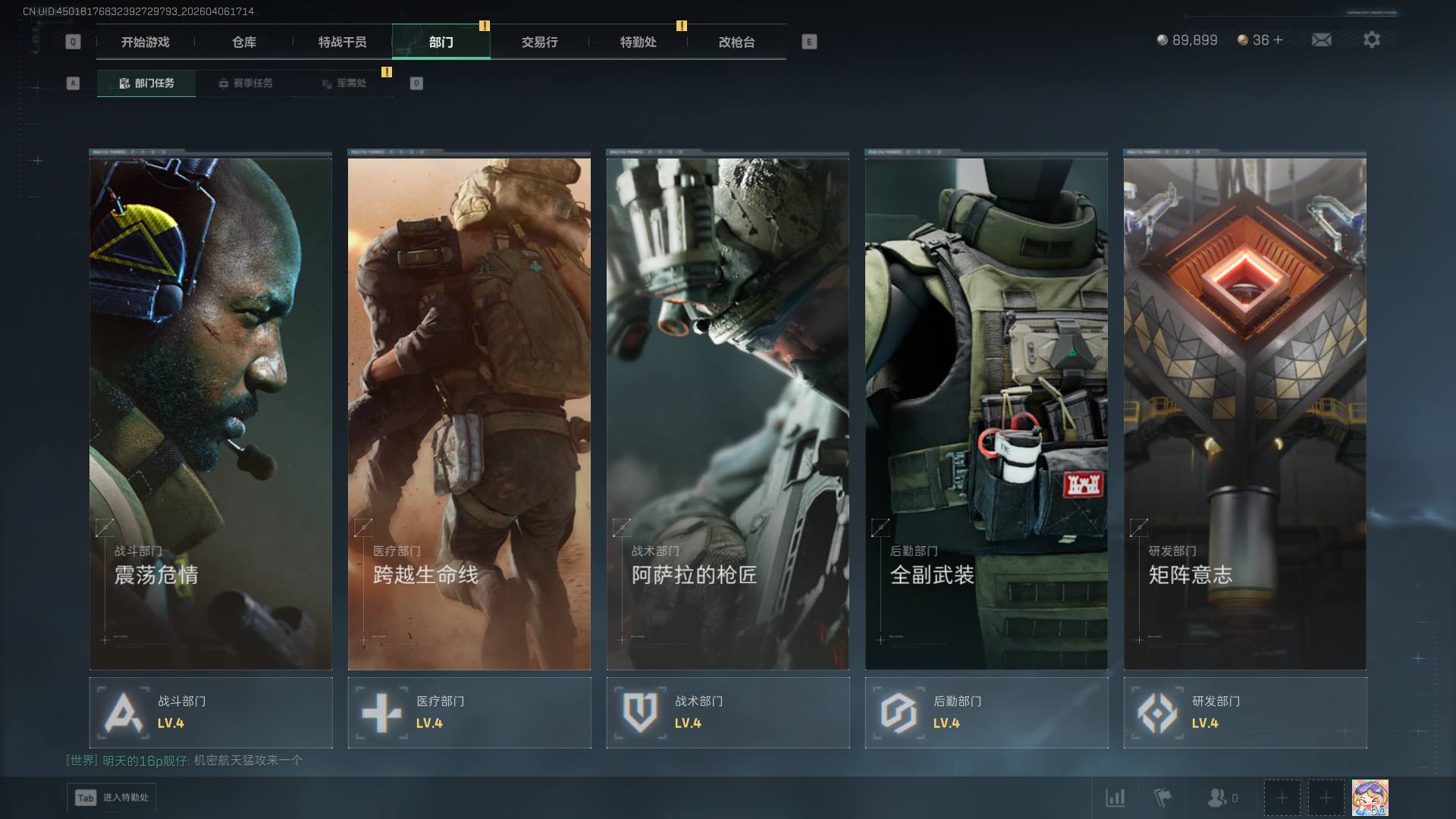The height and width of the screenshot is (819, 1456).
Task: Click the 后勤部门 hexagon emblem icon
Action: tap(899, 713)
